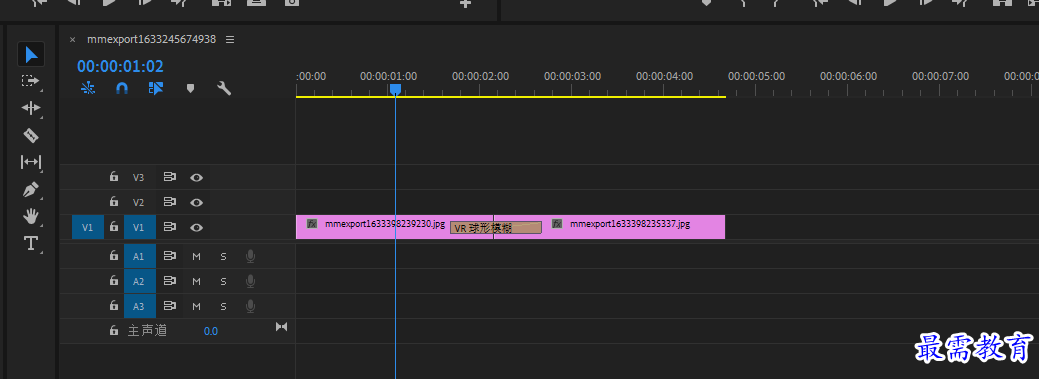This screenshot has width=1039, height=379.
Task: Click the 00:00:01:02 playhead timecode
Action: point(120,66)
